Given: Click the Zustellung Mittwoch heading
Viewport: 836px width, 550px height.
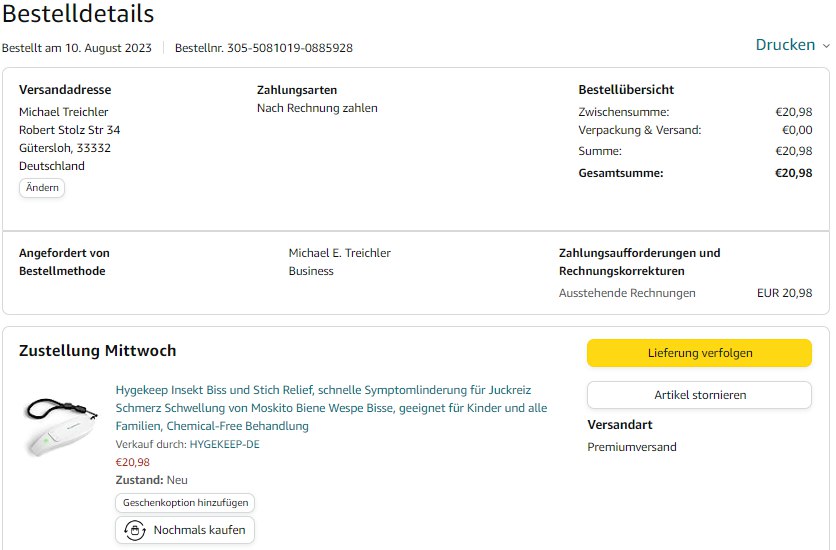Looking at the screenshot, I should (98, 351).
